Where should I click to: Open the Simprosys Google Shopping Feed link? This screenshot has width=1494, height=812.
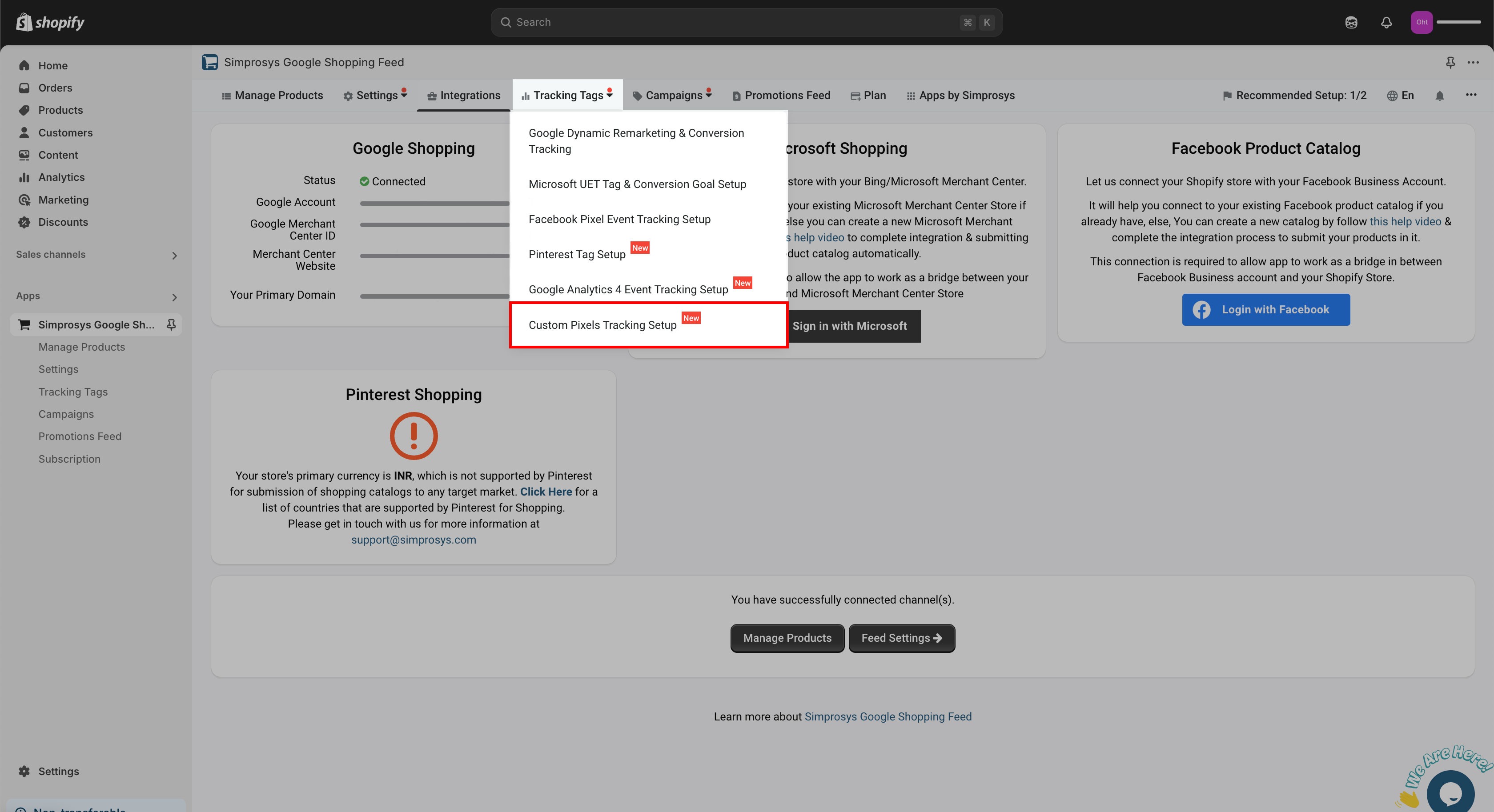click(x=888, y=716)
